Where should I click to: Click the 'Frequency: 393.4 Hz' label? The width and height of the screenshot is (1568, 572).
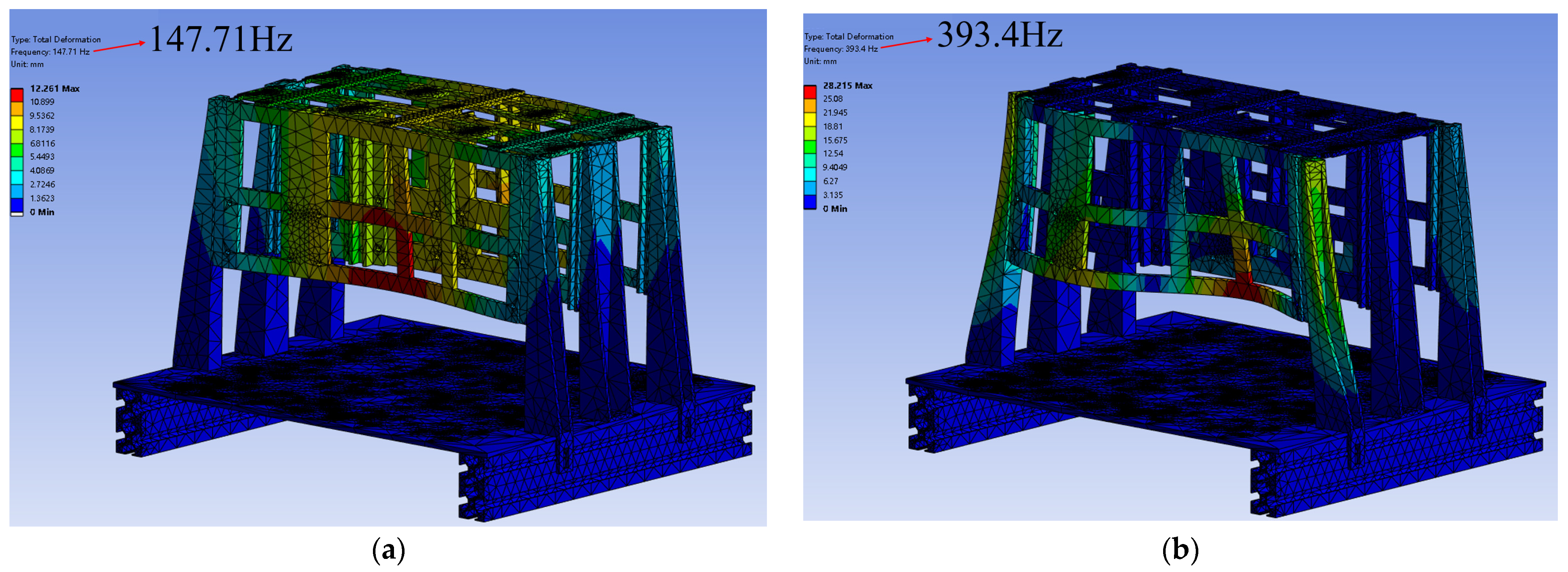841,49
